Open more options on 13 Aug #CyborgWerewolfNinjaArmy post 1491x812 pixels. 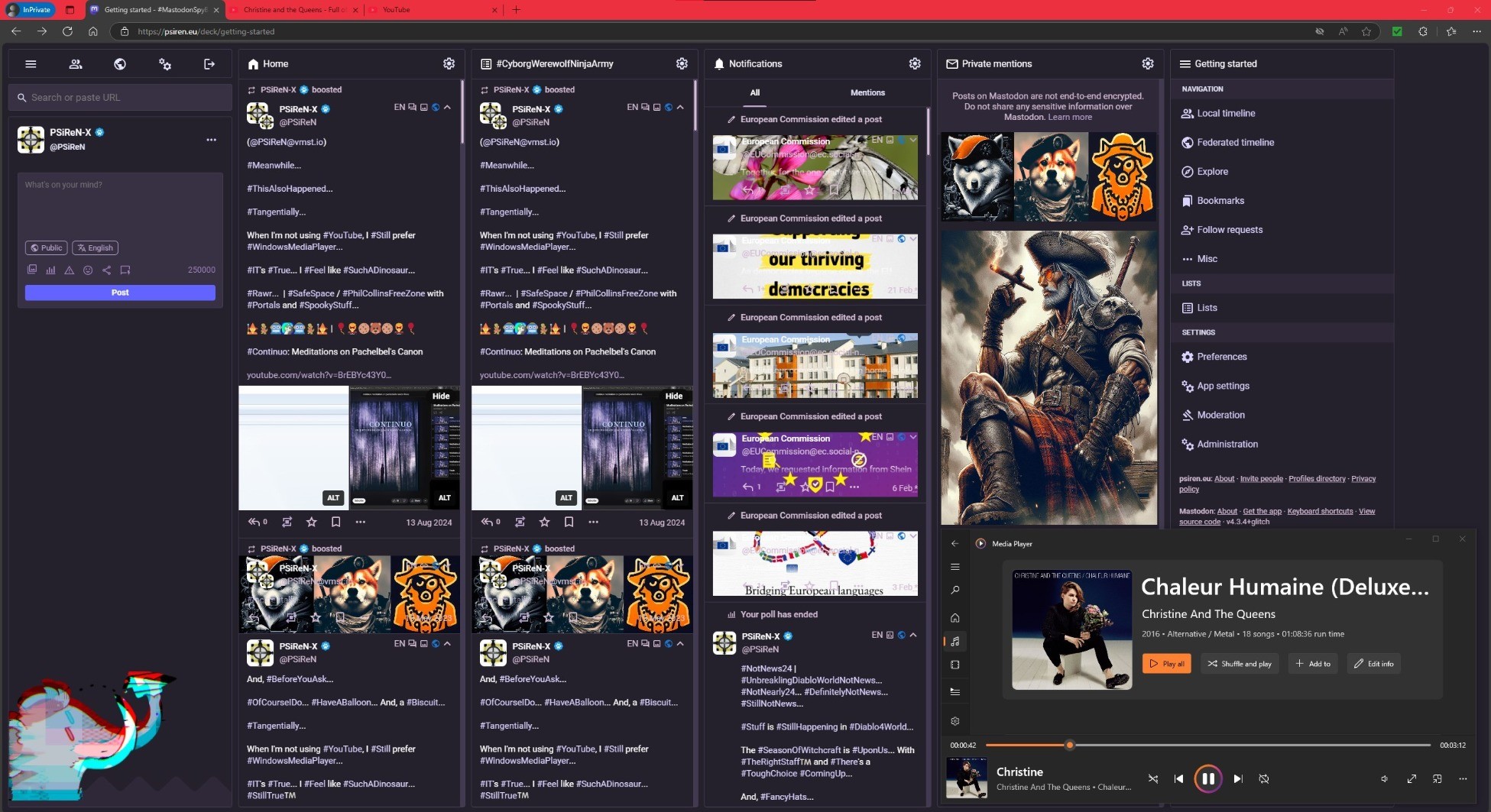[593, 522]
